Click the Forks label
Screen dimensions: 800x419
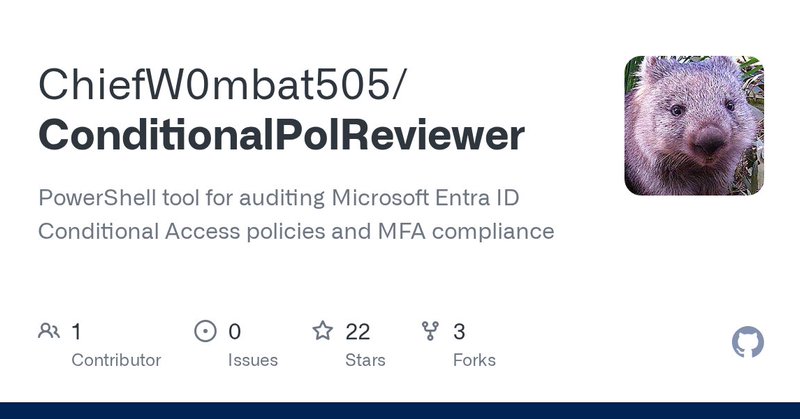(x=474, y=360)
